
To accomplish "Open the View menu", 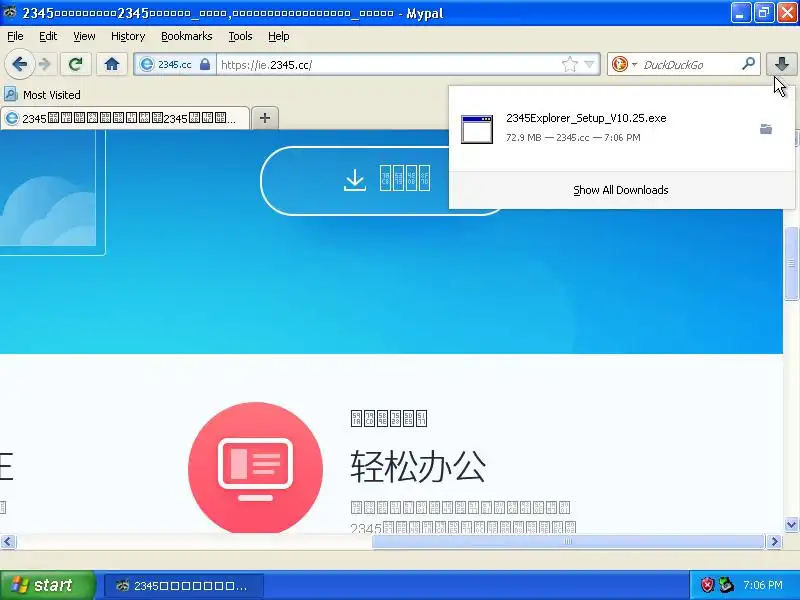I will 84,36.
